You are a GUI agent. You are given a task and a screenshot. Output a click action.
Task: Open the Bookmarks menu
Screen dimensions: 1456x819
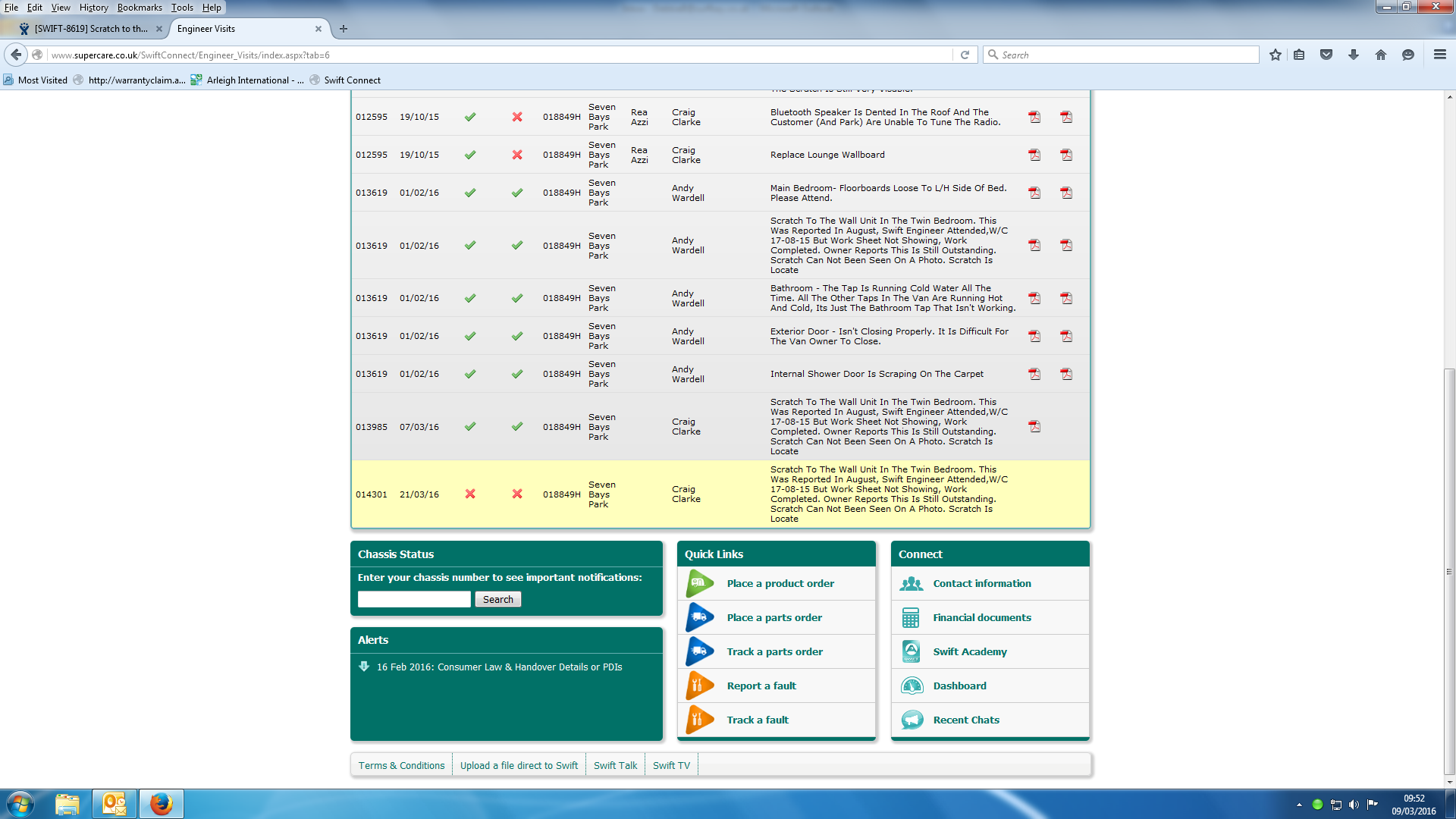140,8
